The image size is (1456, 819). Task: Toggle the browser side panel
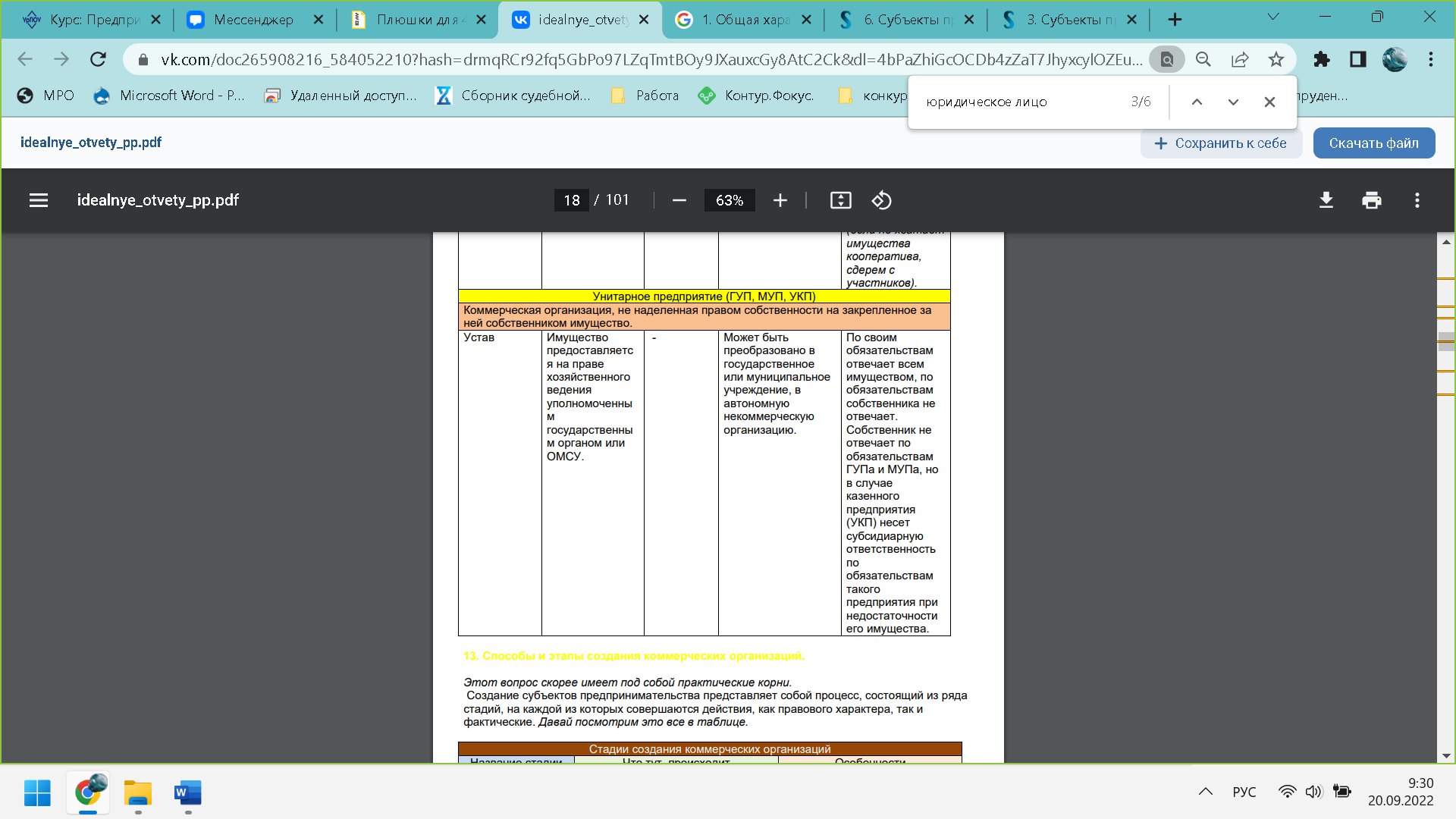[1358, 59]
